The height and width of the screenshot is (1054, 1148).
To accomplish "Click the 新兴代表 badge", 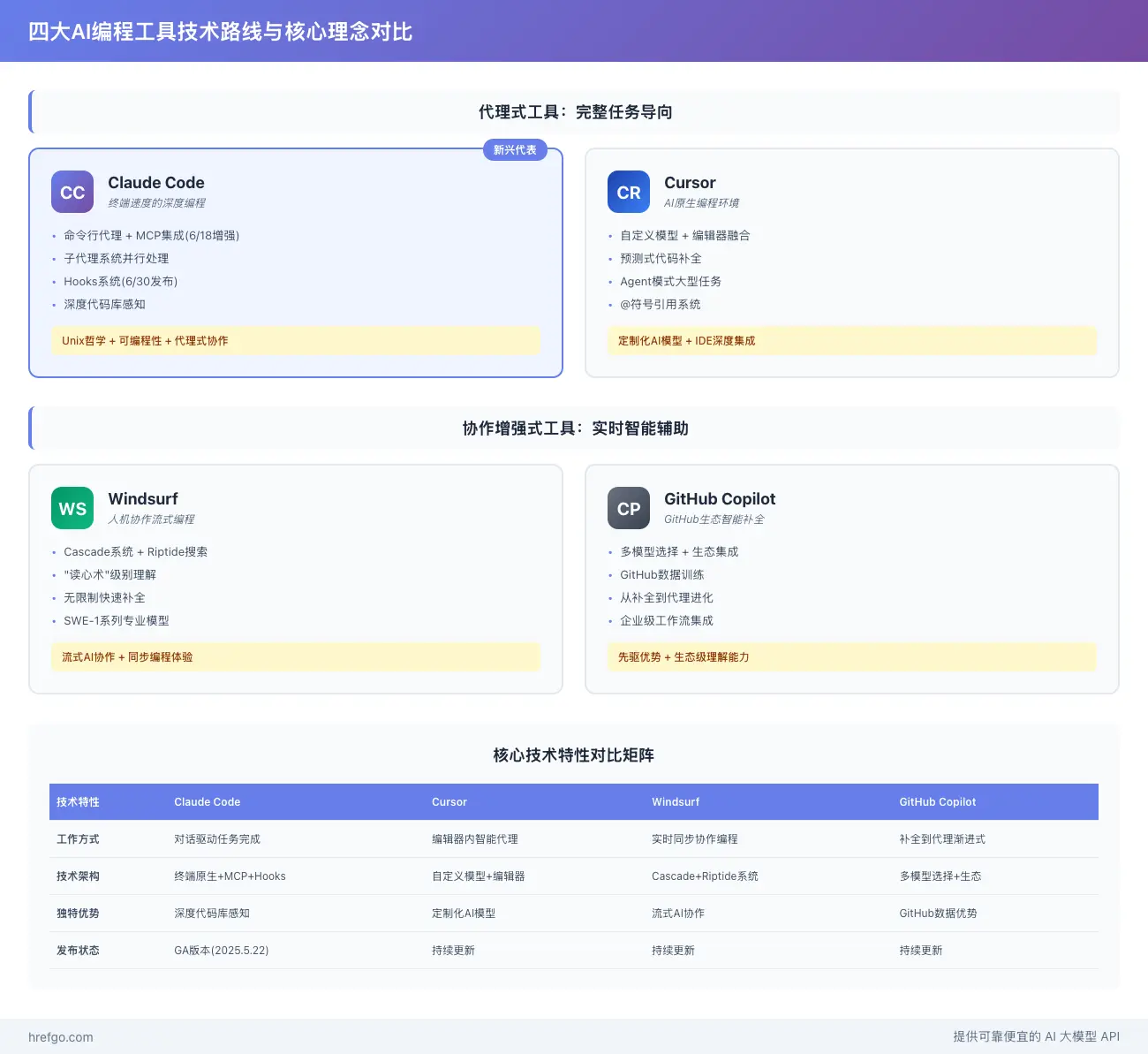I will [515, 150].
